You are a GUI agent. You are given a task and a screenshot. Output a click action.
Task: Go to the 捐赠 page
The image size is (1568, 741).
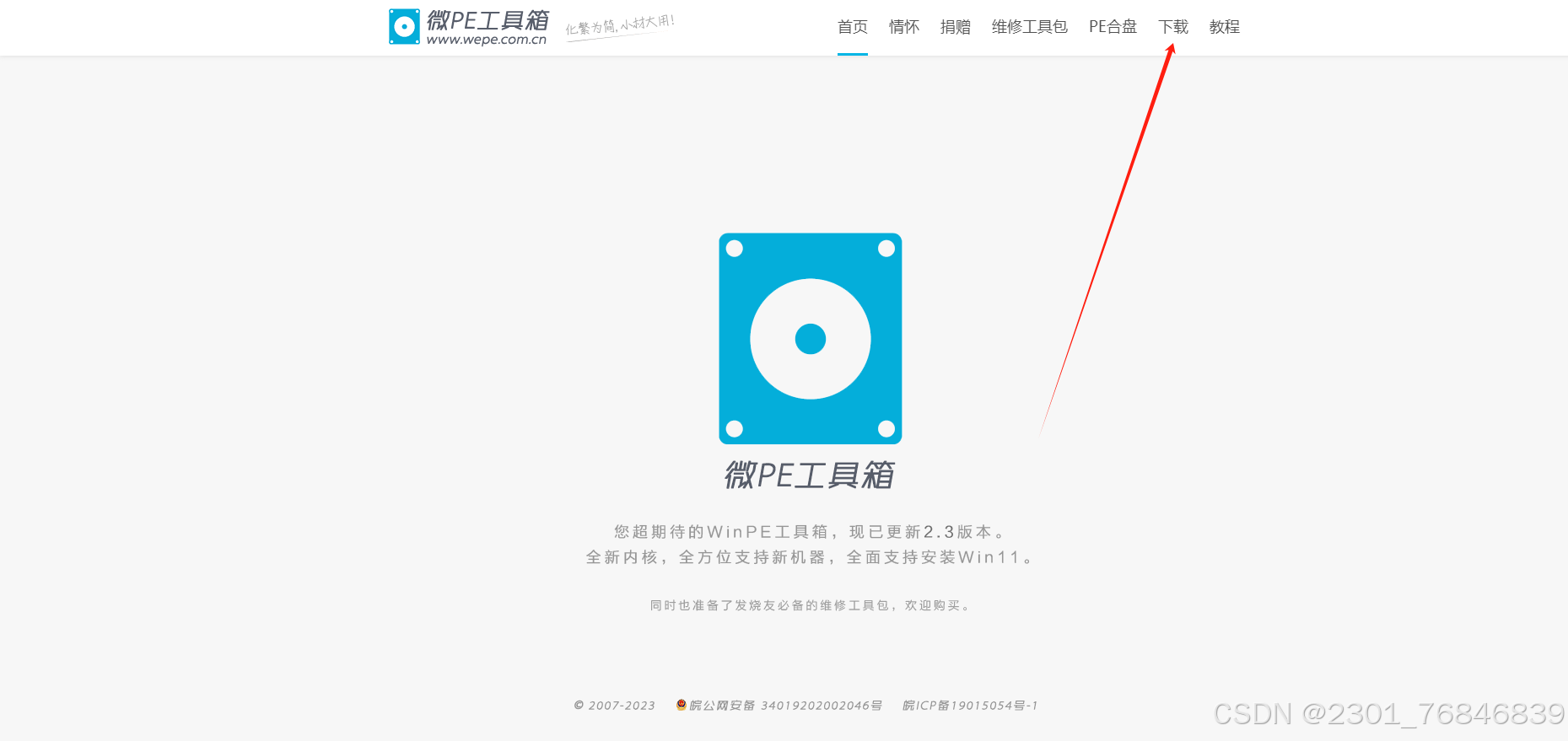click(x=956, y=27)
